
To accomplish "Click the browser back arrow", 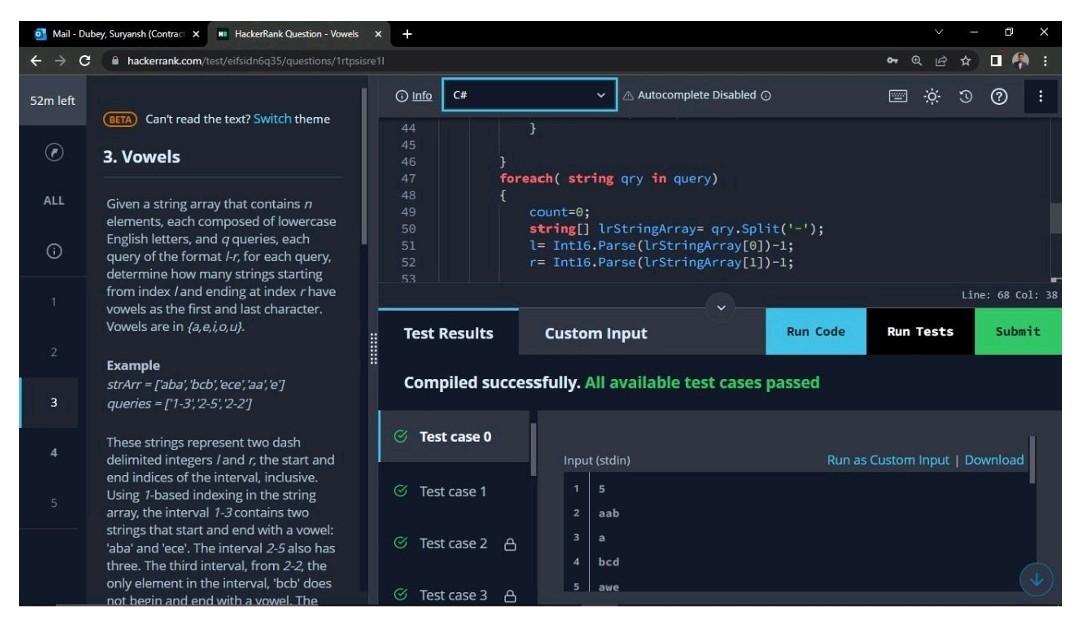I will [36, 61].
